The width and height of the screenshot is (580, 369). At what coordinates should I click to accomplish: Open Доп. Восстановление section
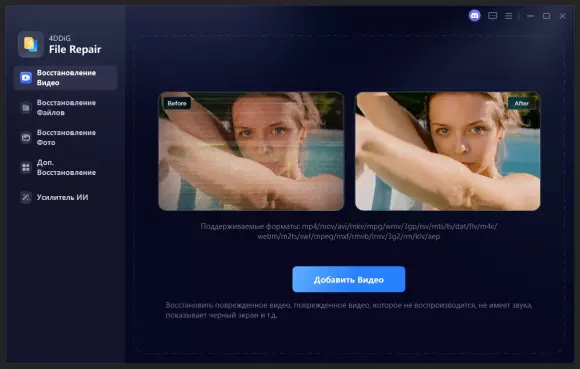(x=65, y=167)
